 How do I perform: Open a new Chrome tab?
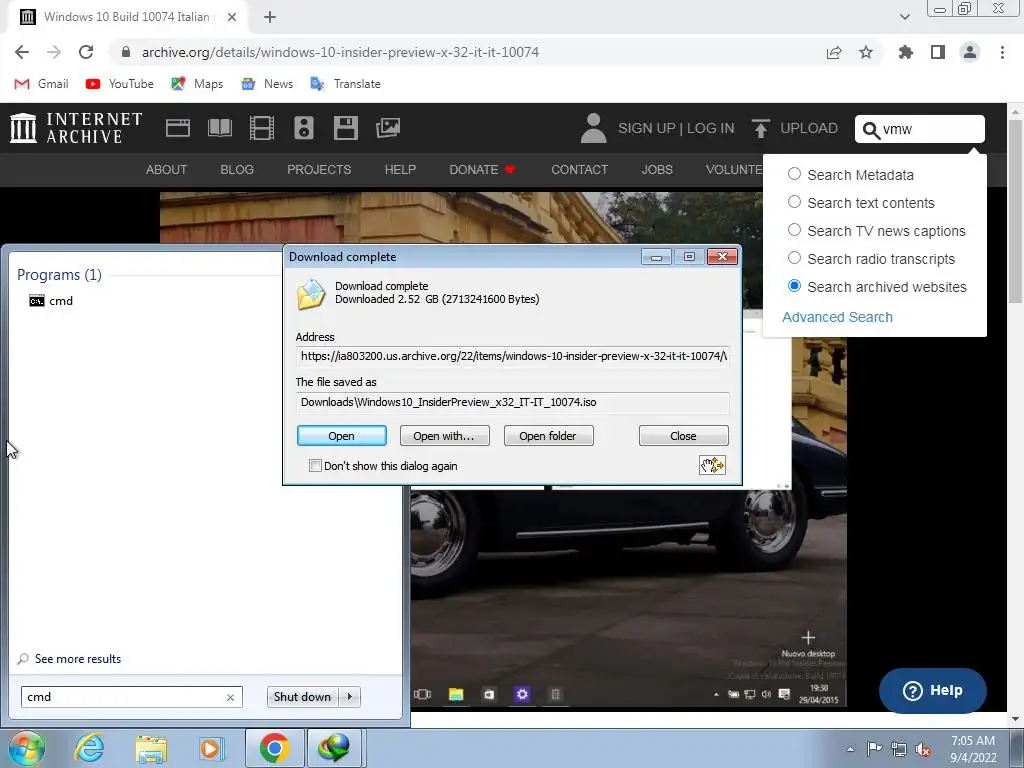pyautogui.click(x=270, y=17)
